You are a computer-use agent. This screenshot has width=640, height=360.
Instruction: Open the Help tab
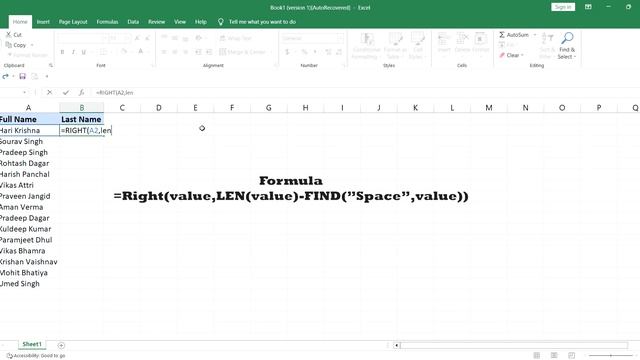pyautogui.click(x=200, y=22)
